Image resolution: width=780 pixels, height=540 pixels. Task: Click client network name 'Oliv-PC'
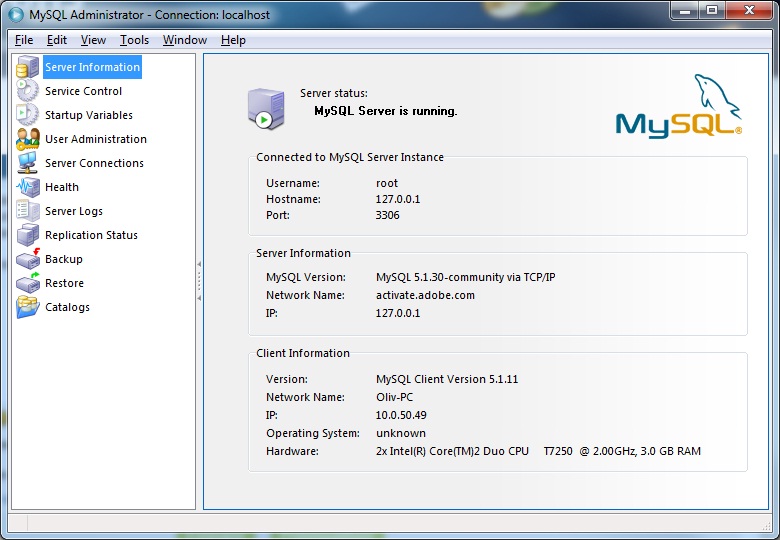(x=394, y=397)
